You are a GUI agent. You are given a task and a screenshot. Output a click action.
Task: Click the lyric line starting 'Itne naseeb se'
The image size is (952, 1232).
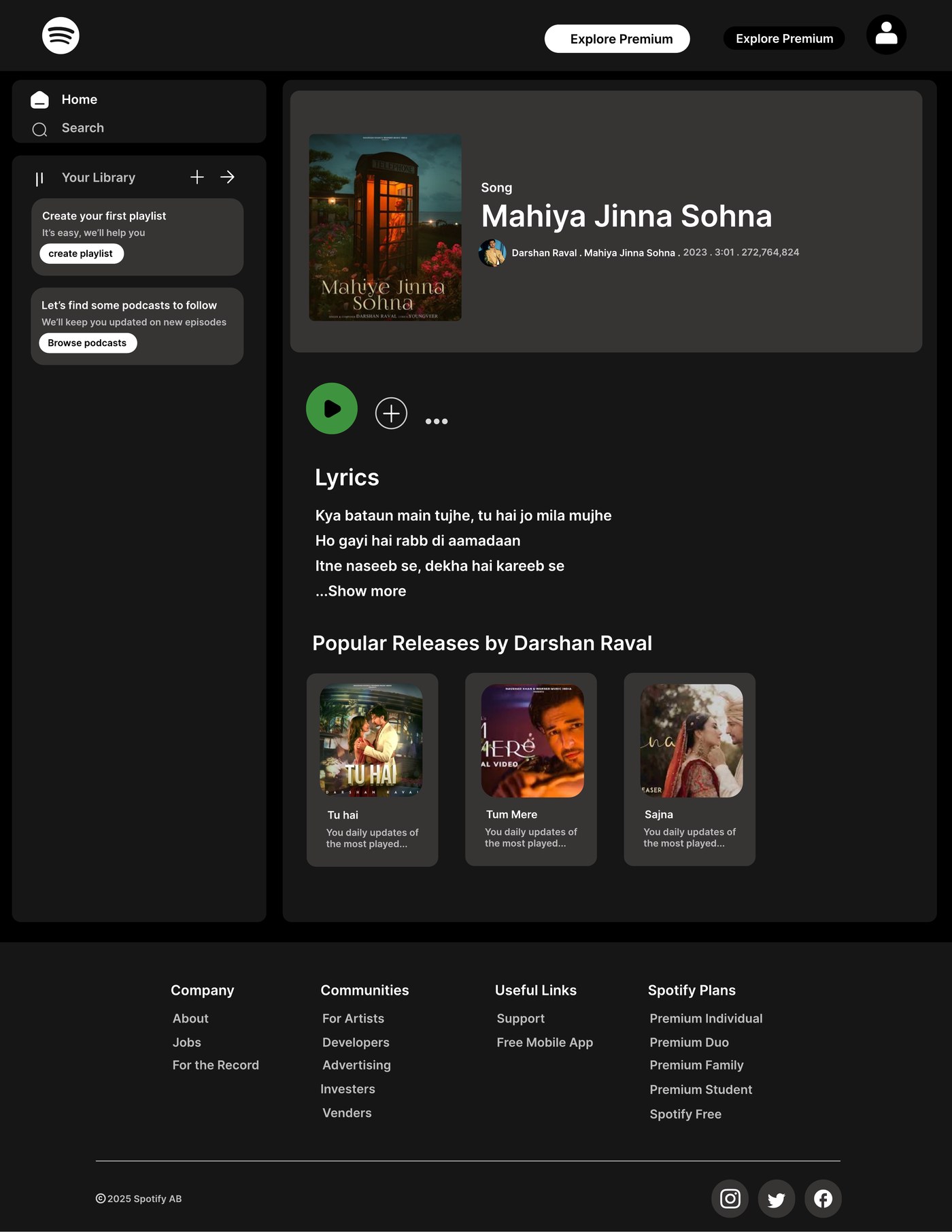(439, 566)
